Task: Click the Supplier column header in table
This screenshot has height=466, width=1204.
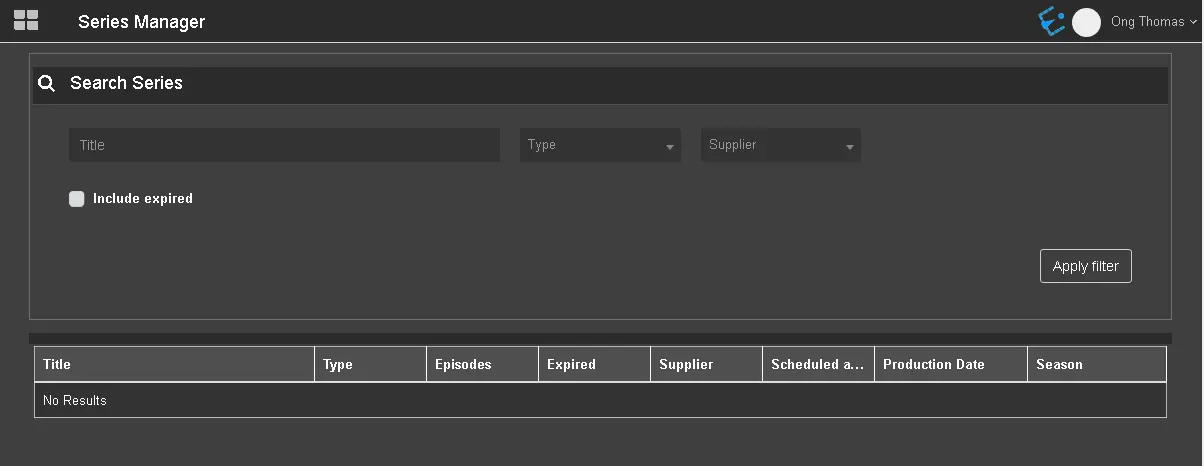Action: point(706,365)
